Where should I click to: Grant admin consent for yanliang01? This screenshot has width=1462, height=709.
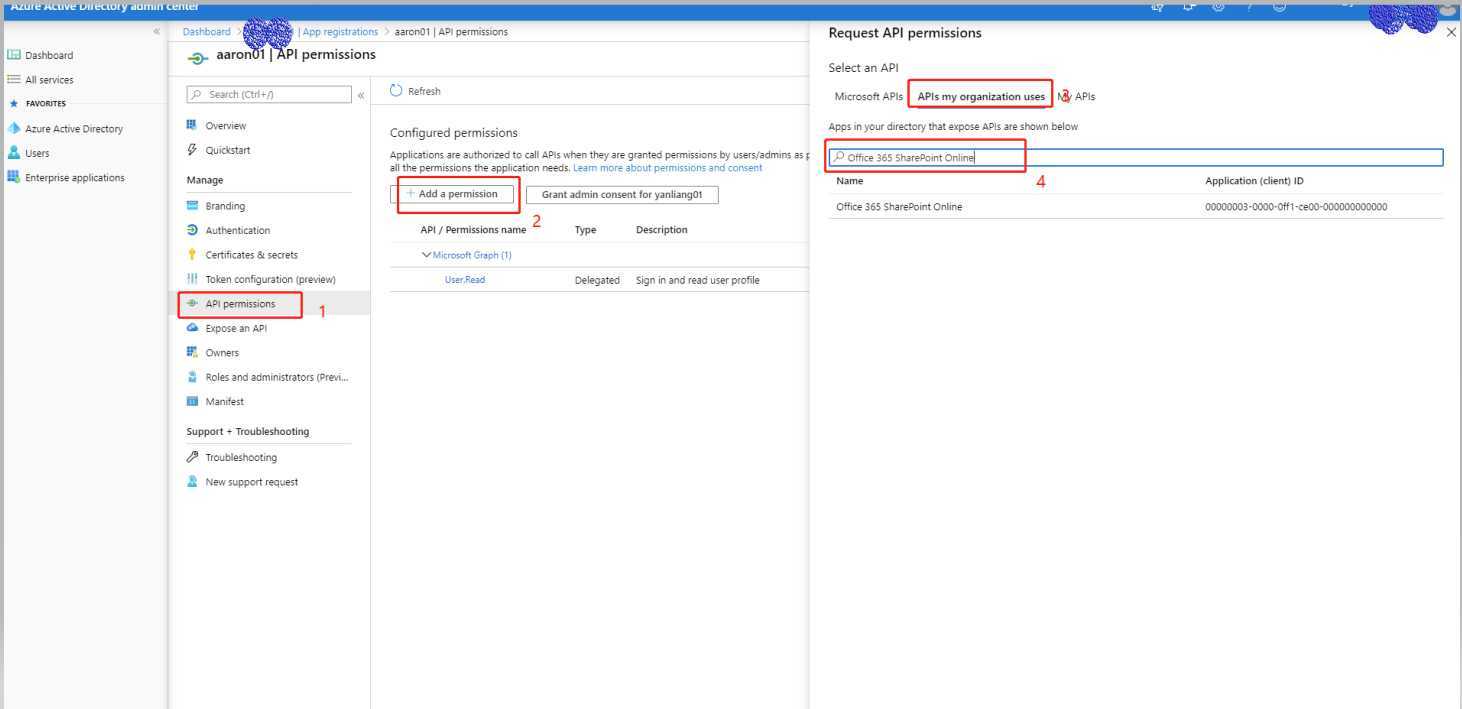pos(622,195)
